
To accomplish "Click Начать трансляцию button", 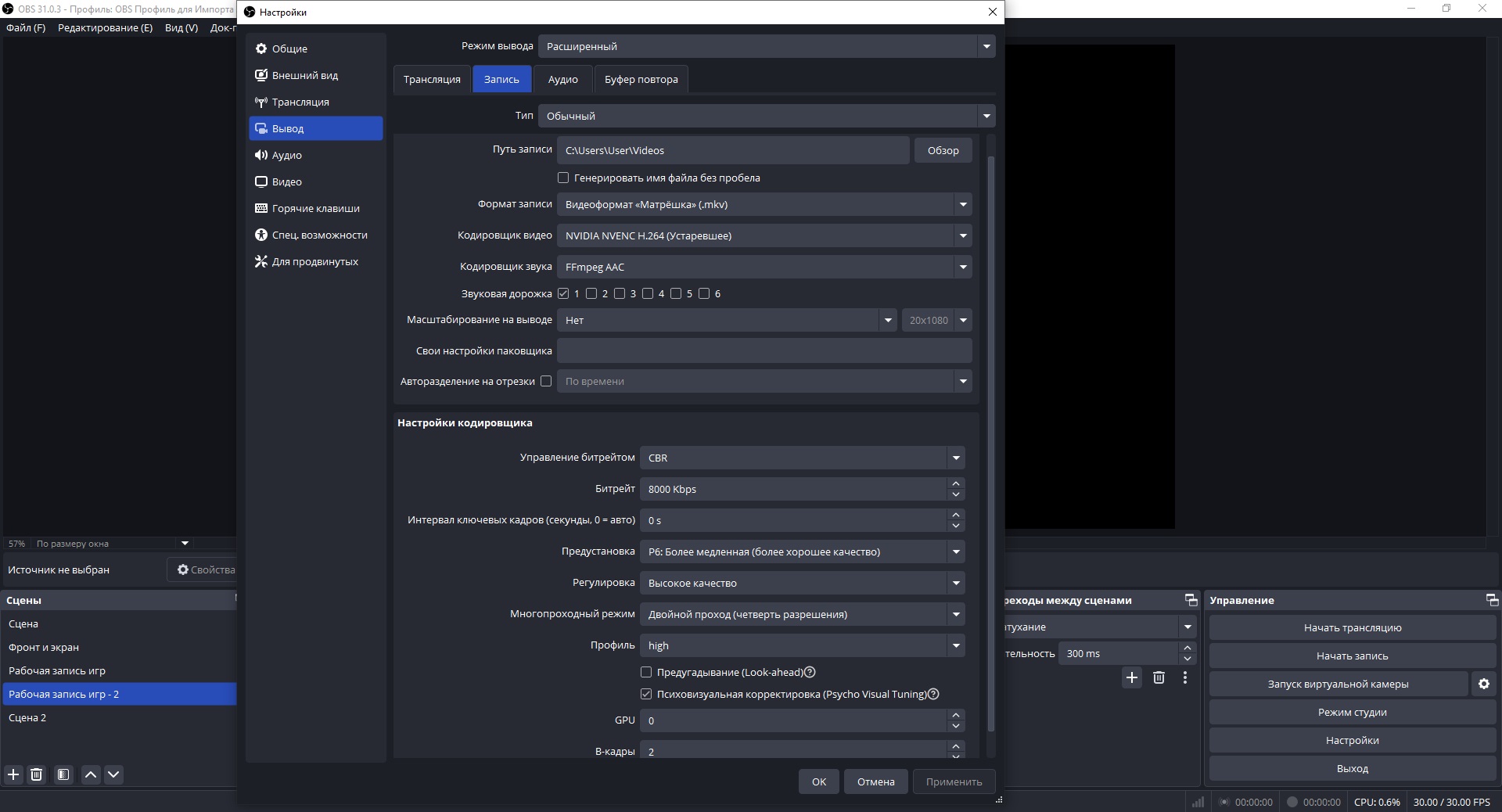I will (x=1352, y=627).
